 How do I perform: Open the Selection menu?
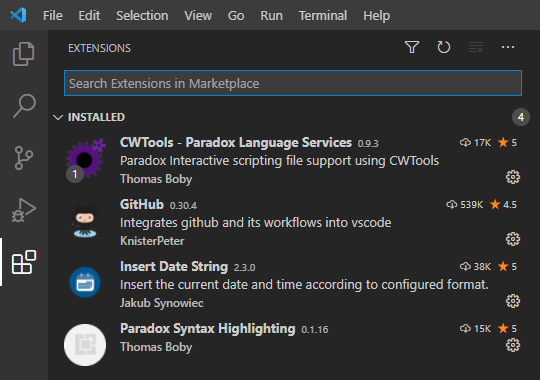[142, 16]
